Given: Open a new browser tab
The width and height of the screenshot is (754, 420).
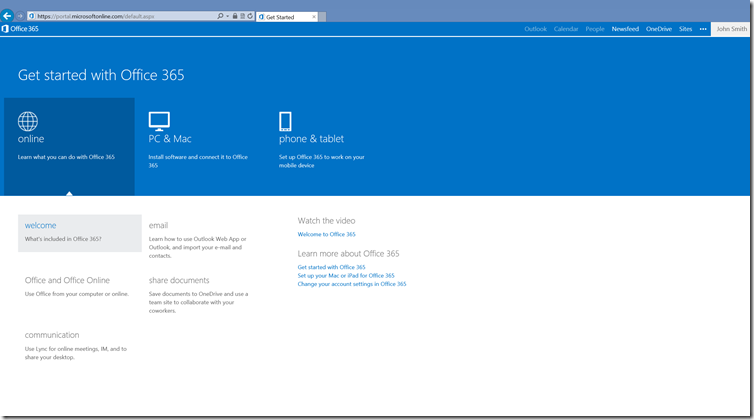Looking at the screenshot, I should coord(323,17).
